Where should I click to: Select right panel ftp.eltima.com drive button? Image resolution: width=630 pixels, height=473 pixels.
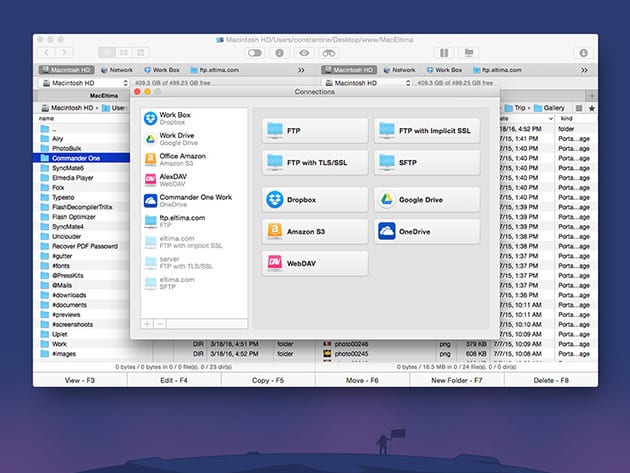click(497, 70)
